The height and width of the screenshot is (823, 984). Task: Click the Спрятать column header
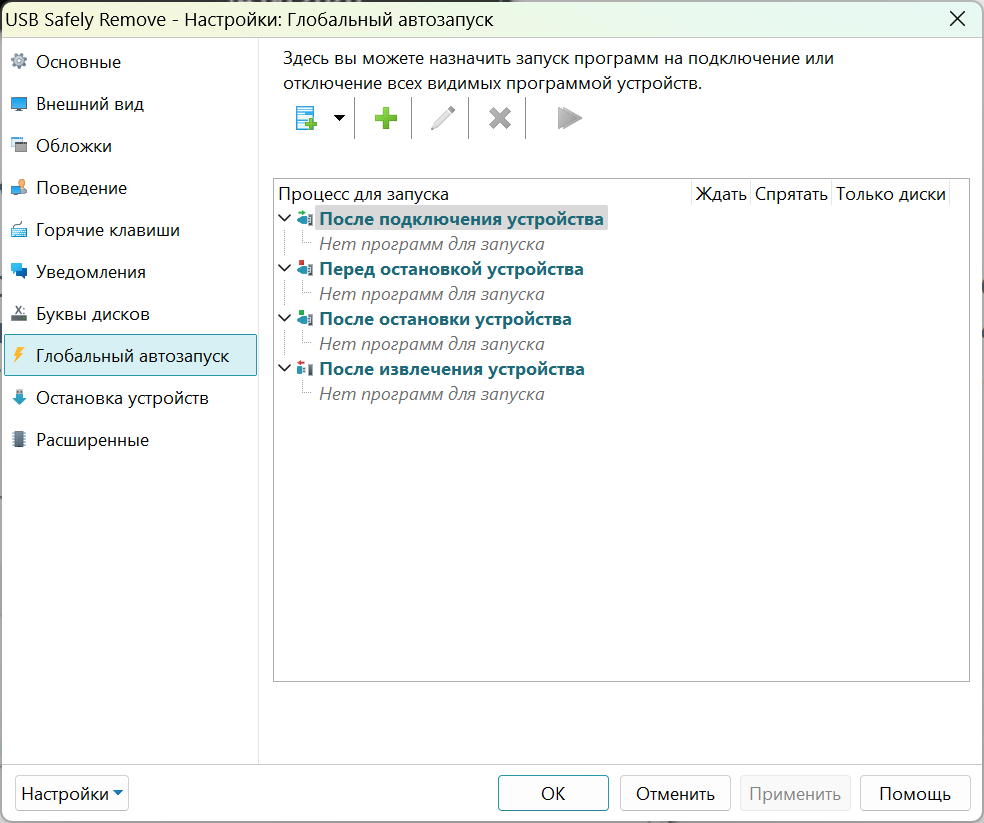791,194
